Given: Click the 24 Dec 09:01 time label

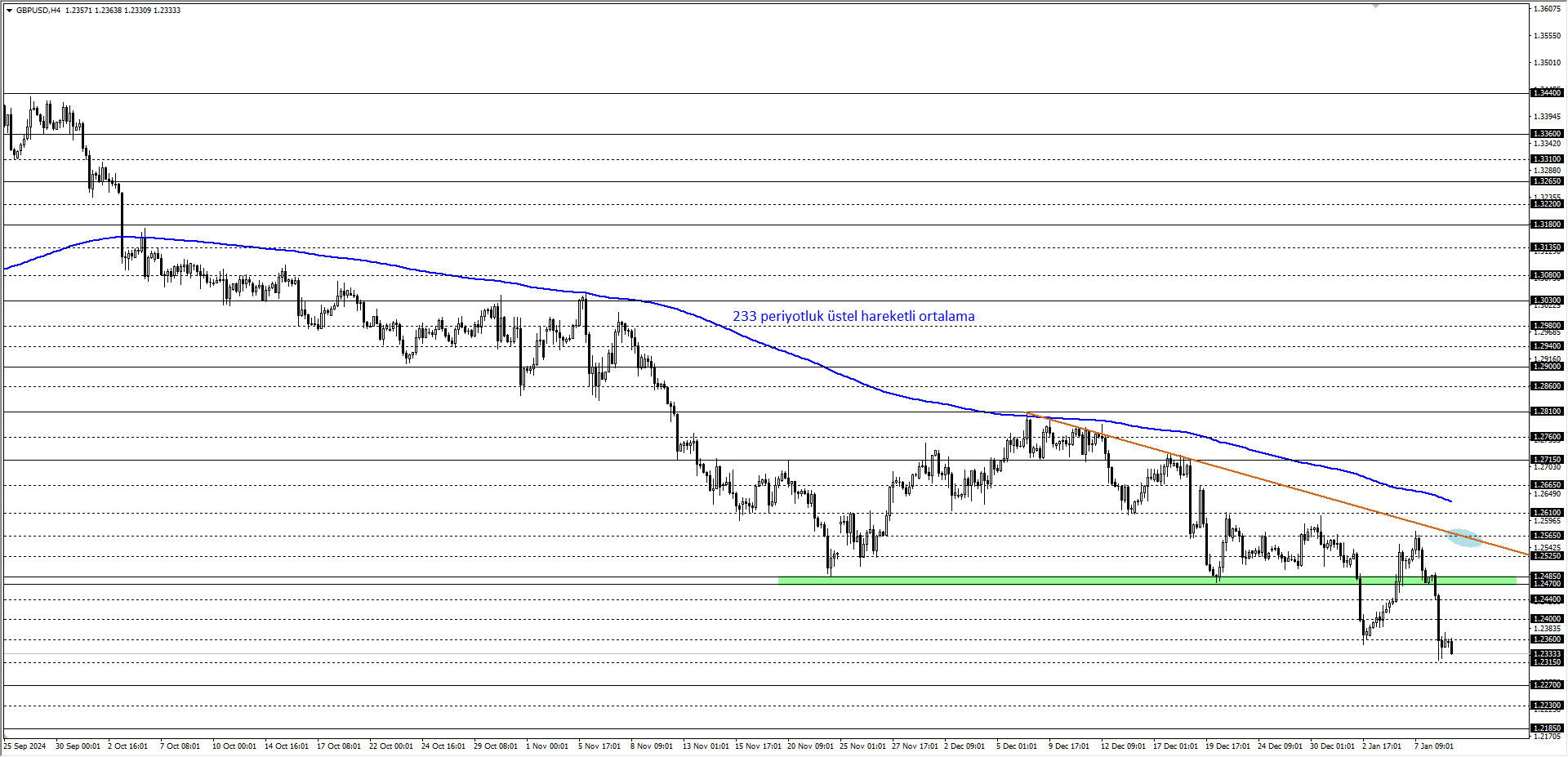Looking at the screenshot, I should tap(1281, 746).
